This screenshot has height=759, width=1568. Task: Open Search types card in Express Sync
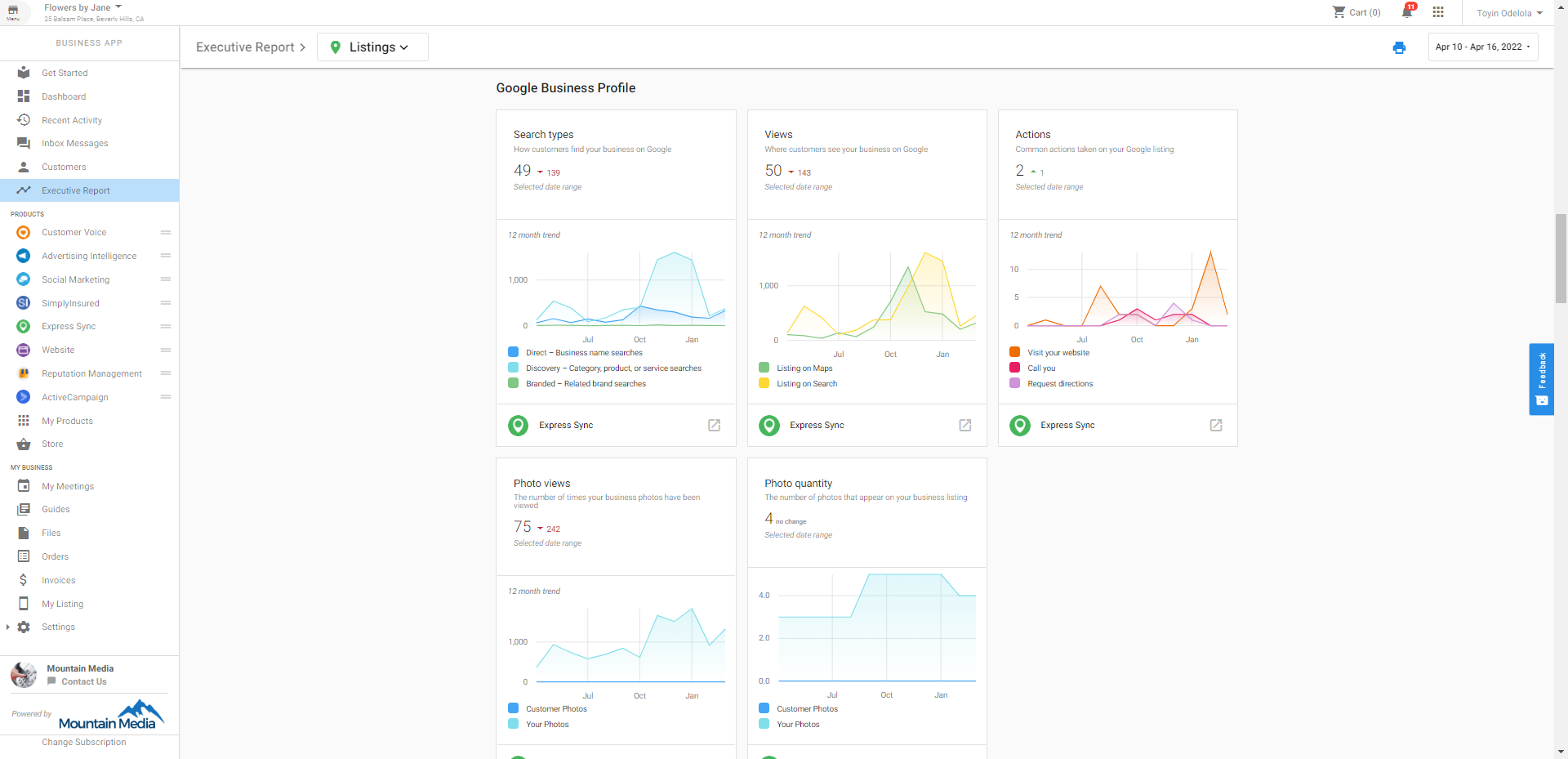point(714,425)
